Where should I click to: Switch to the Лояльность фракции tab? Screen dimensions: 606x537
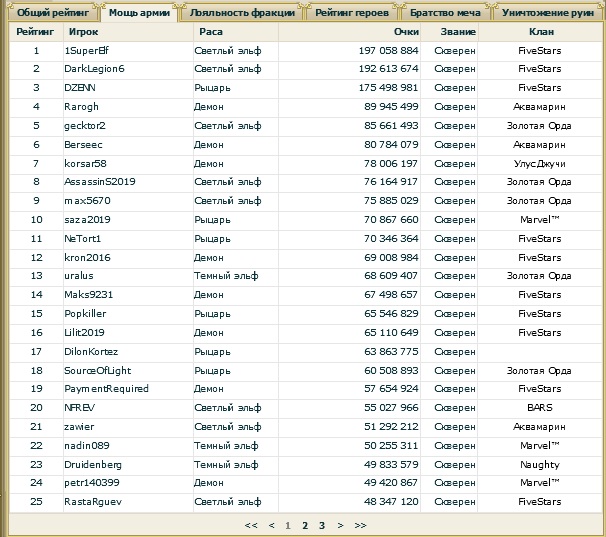click(x=242, y=13)
